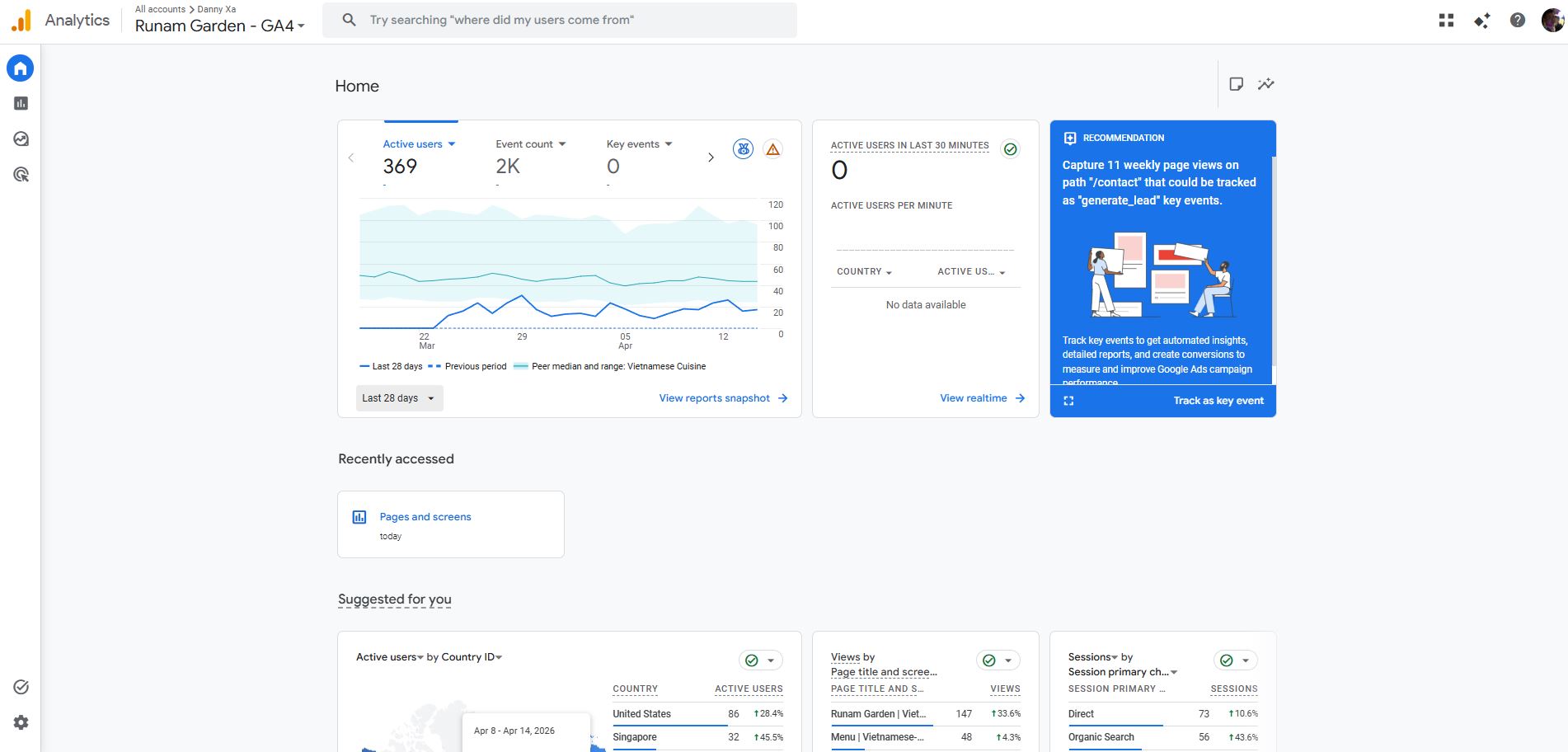Click the Danny Xa account breadcrumb
Viewport: 1568px width, 752px height.
tap(217, 9)
